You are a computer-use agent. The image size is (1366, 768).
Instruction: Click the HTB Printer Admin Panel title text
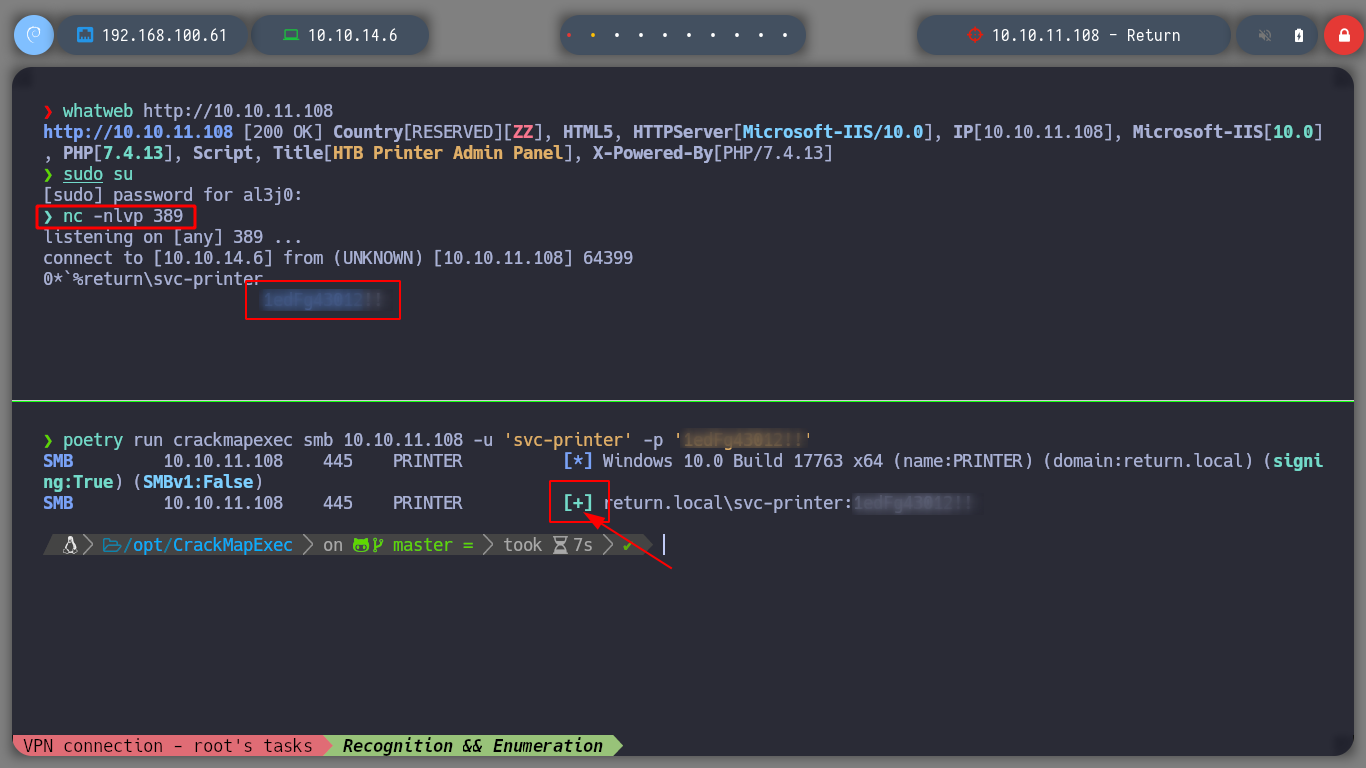click(x=450, y=153)
